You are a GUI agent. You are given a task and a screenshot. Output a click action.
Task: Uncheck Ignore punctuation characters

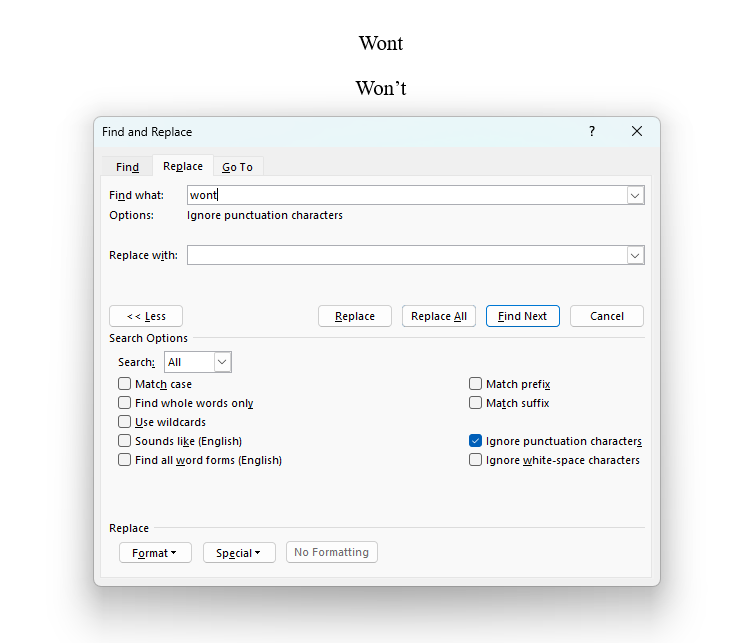(476, 441)
